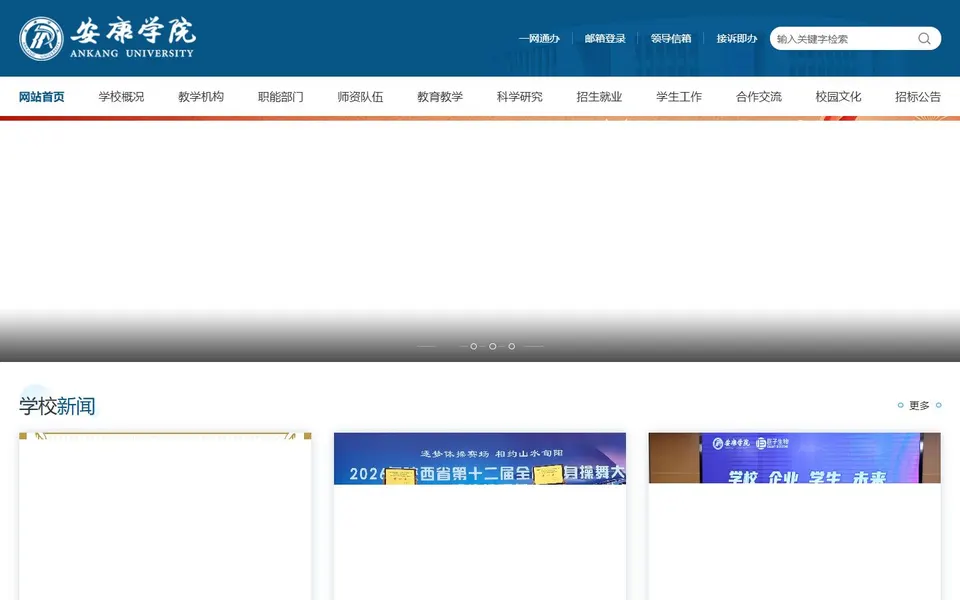Click the Ankang University logo

coord(107,39)
